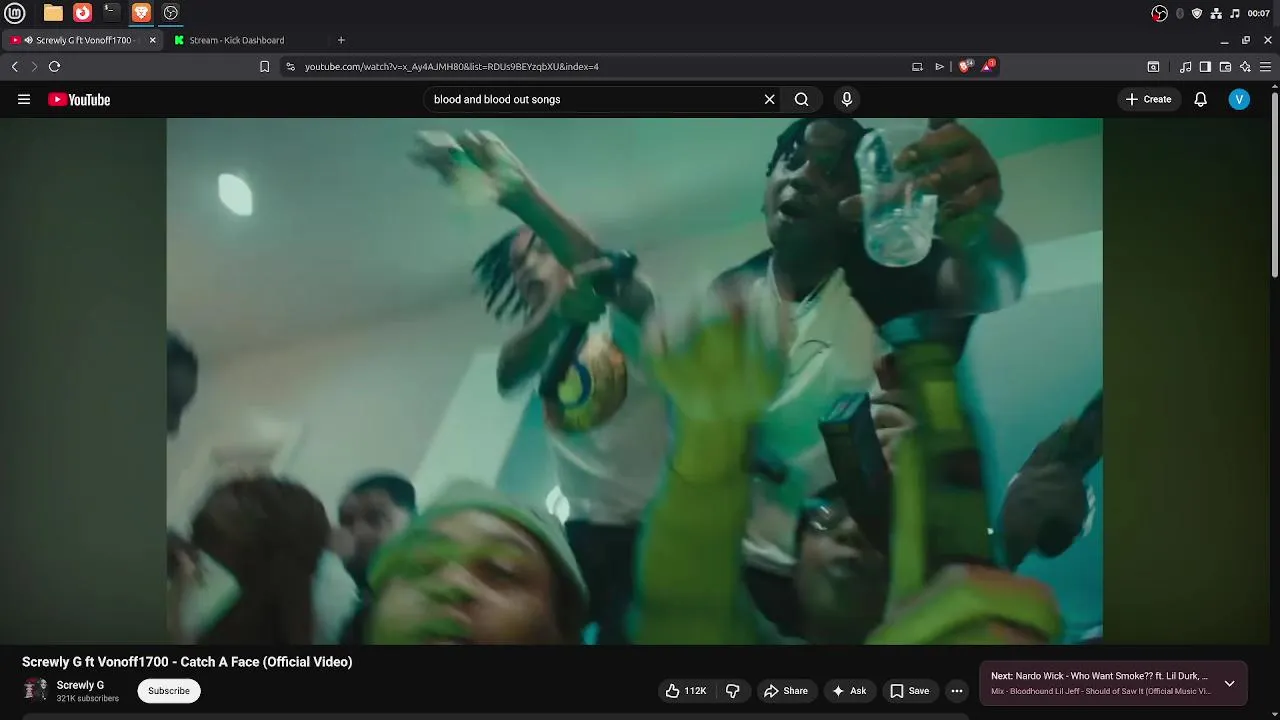Click the install/cast screen icon in address bar
This screenshot has width=1280, height=720.
(x=917, y=66)
